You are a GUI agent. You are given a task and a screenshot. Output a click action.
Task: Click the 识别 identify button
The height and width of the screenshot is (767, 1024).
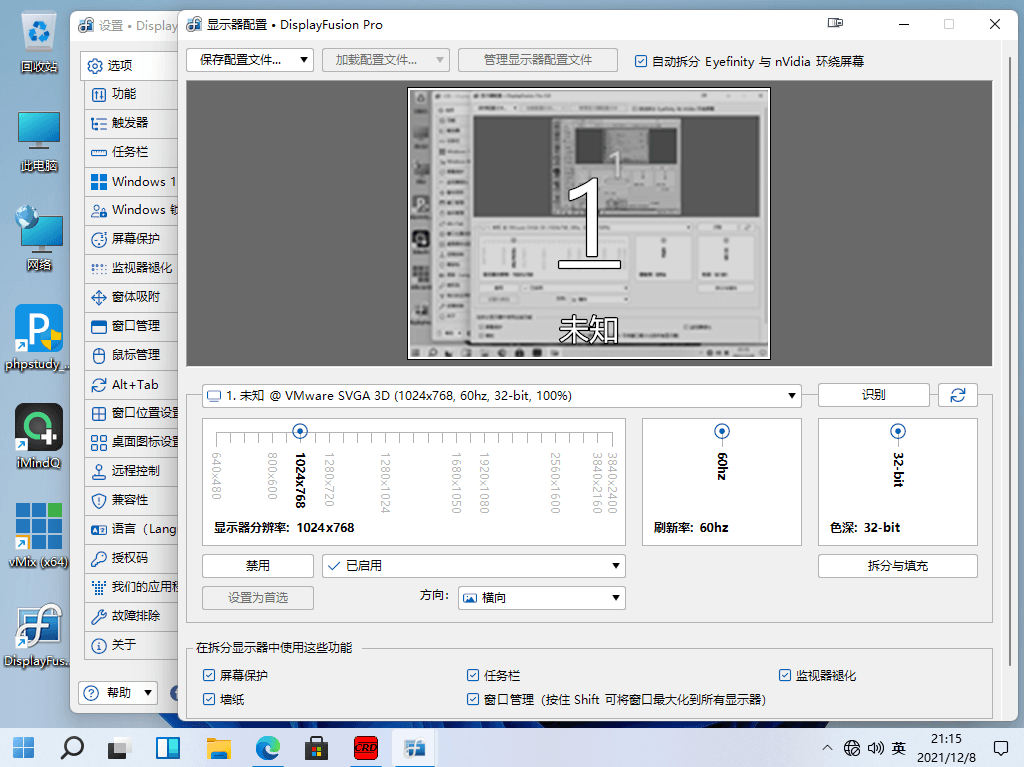[873, 395]
